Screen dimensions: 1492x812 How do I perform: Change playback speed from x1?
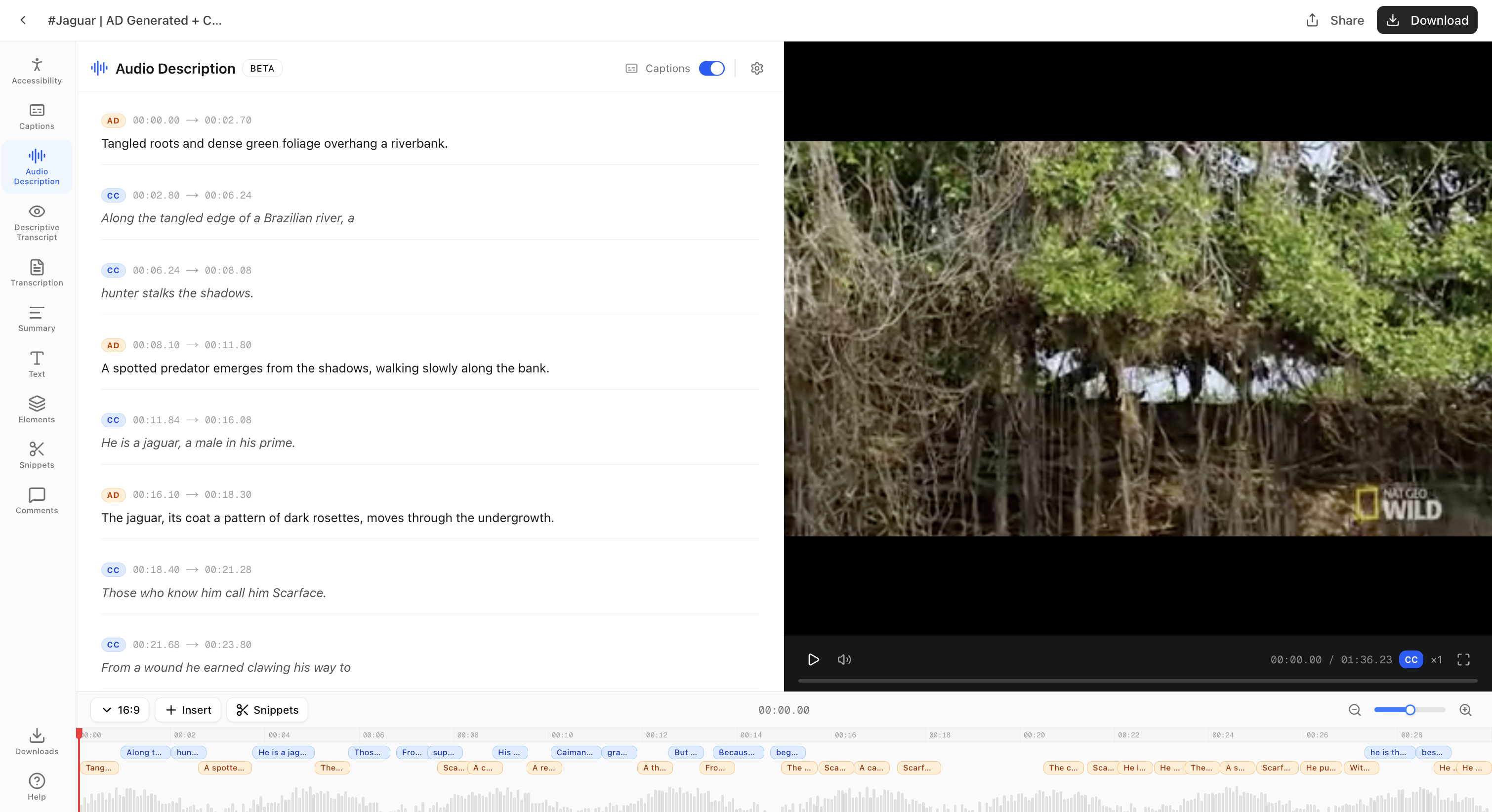pos(1436,660)
